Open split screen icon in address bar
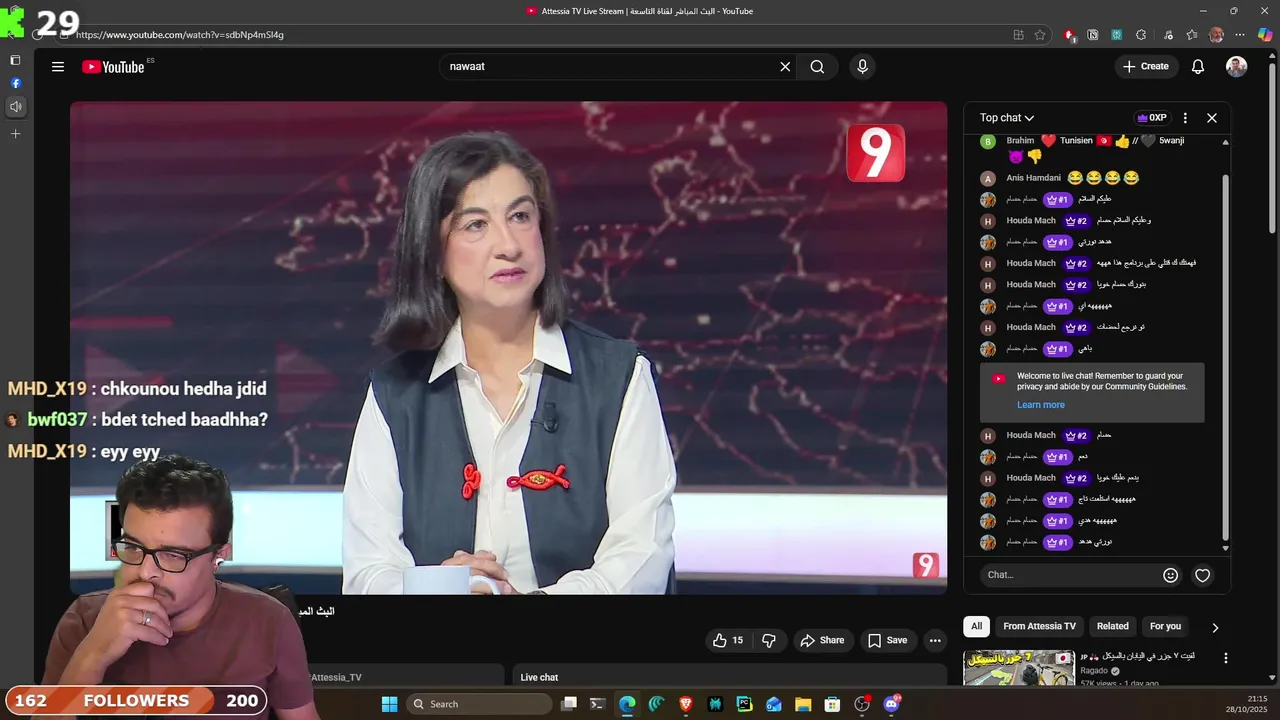1280x720 pixels. pyautogui.click(x=1018, y=35)
